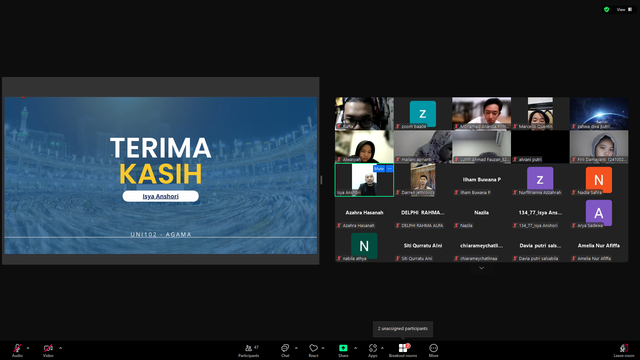Screen dimensions: 640x360
Task: Open the React emoji menu
Action: tap(313, 350)
